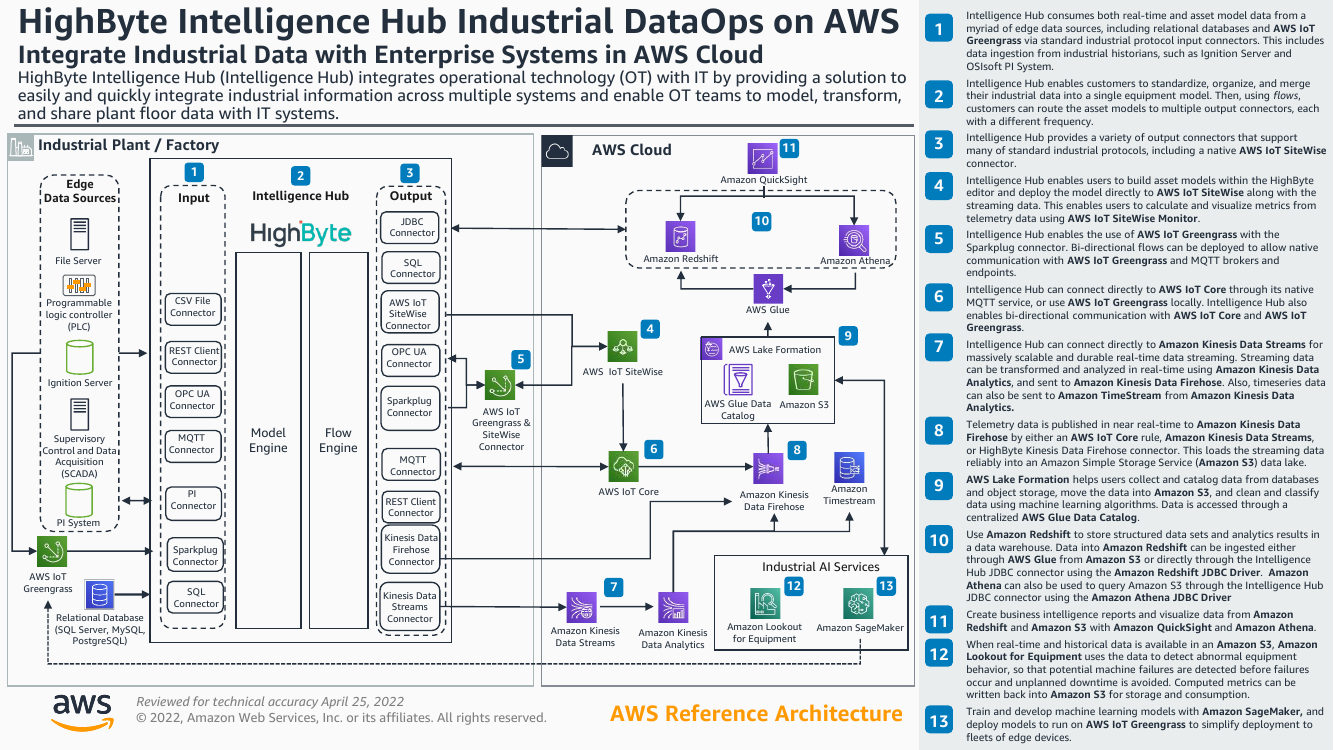Click the input MQTT Connector box
Image resolution: width=1334 pixels, height=750 pixels.
(192, 444)
